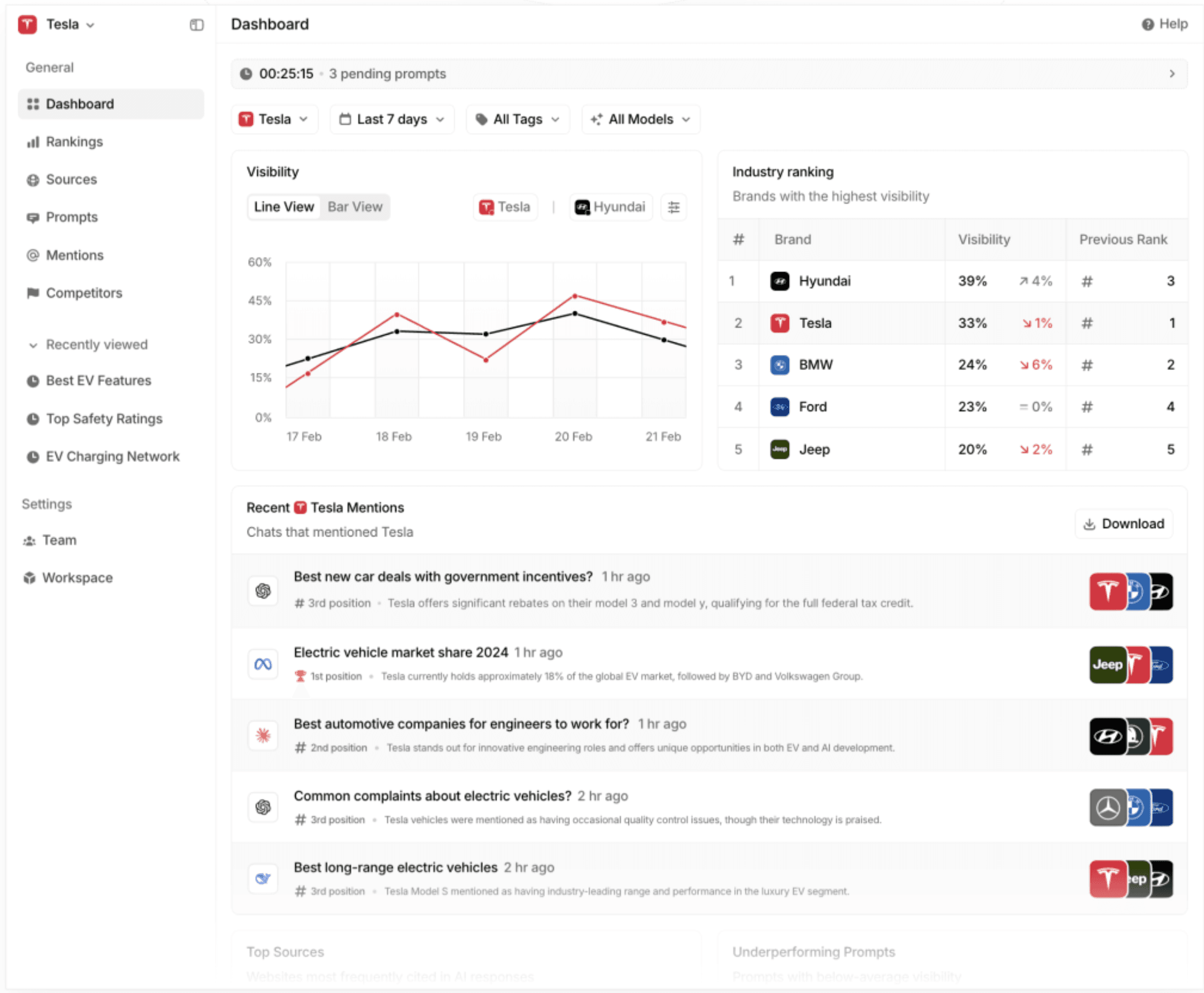Image resolution: width=1204 pixels, height=993 pixels.
Task: Click the Ford logo in ranking row 4
Action: (x=779, y=406)
